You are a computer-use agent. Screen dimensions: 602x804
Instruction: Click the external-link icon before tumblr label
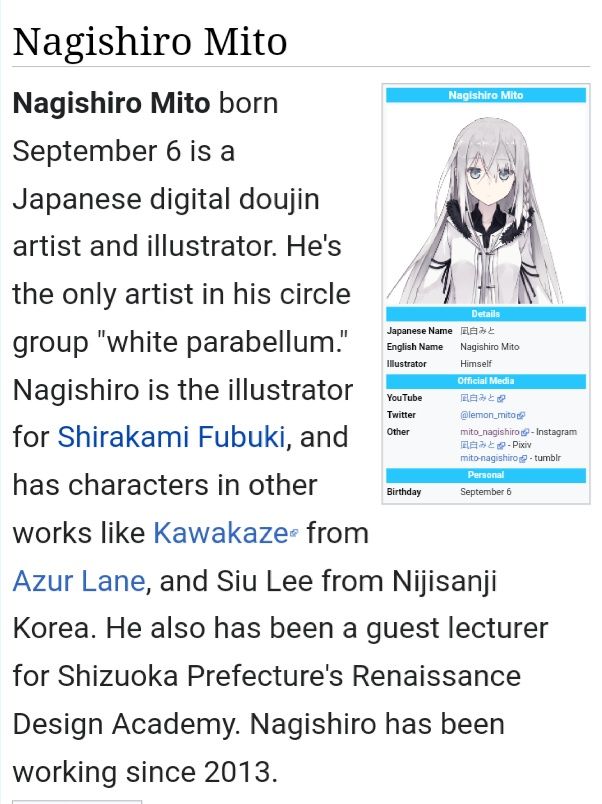point(523,458)
